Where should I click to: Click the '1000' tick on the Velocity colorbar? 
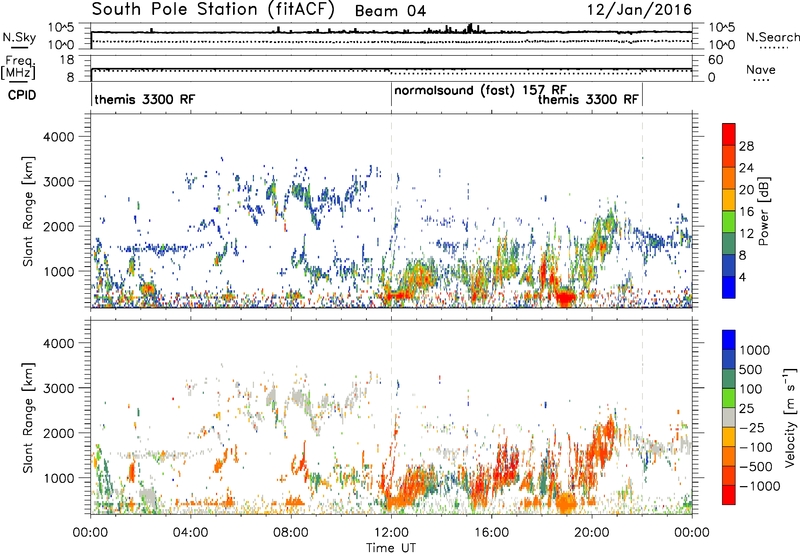(754, 350)
